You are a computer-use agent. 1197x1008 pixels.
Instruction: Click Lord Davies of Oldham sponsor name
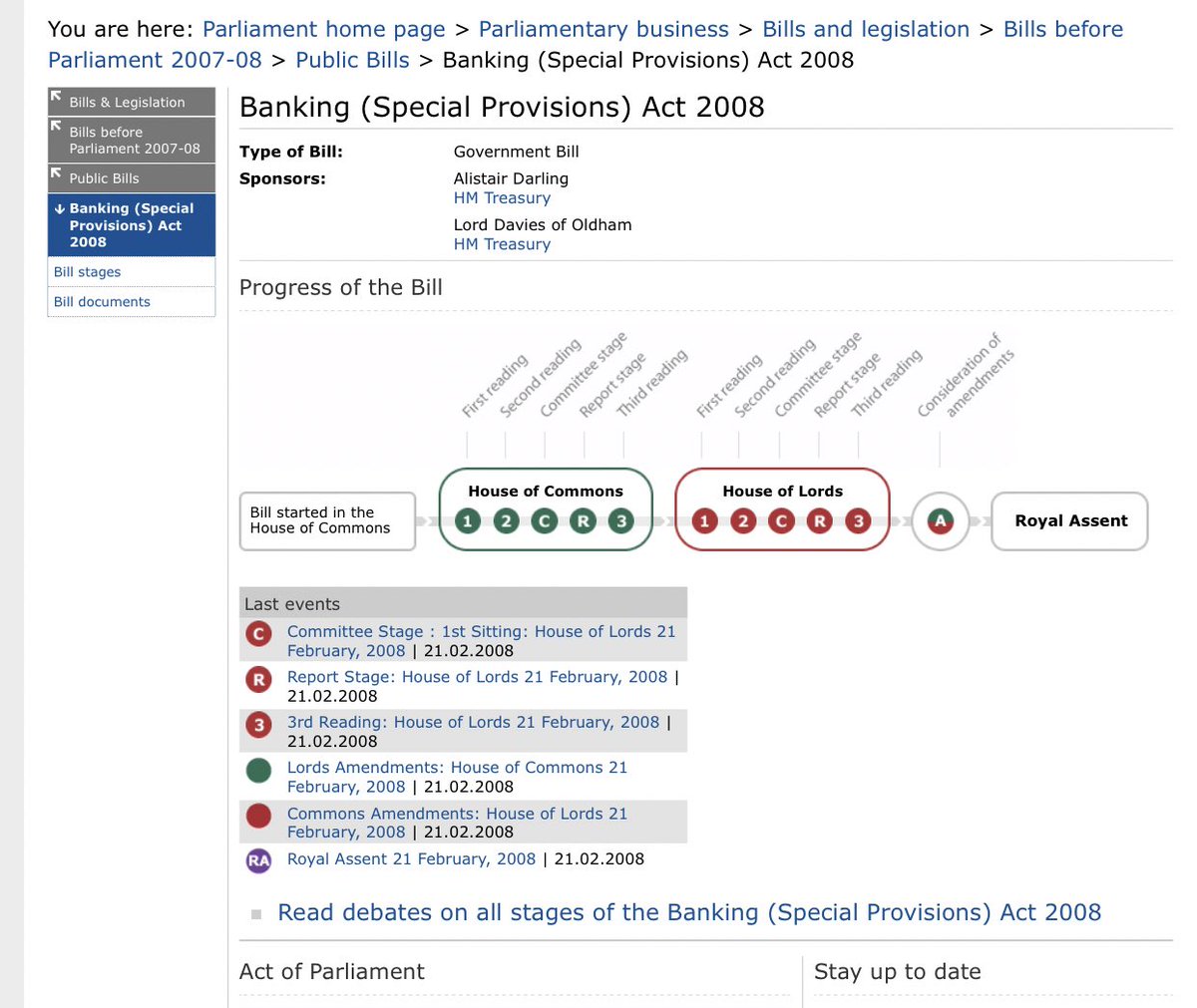click(x=543, y=224)
